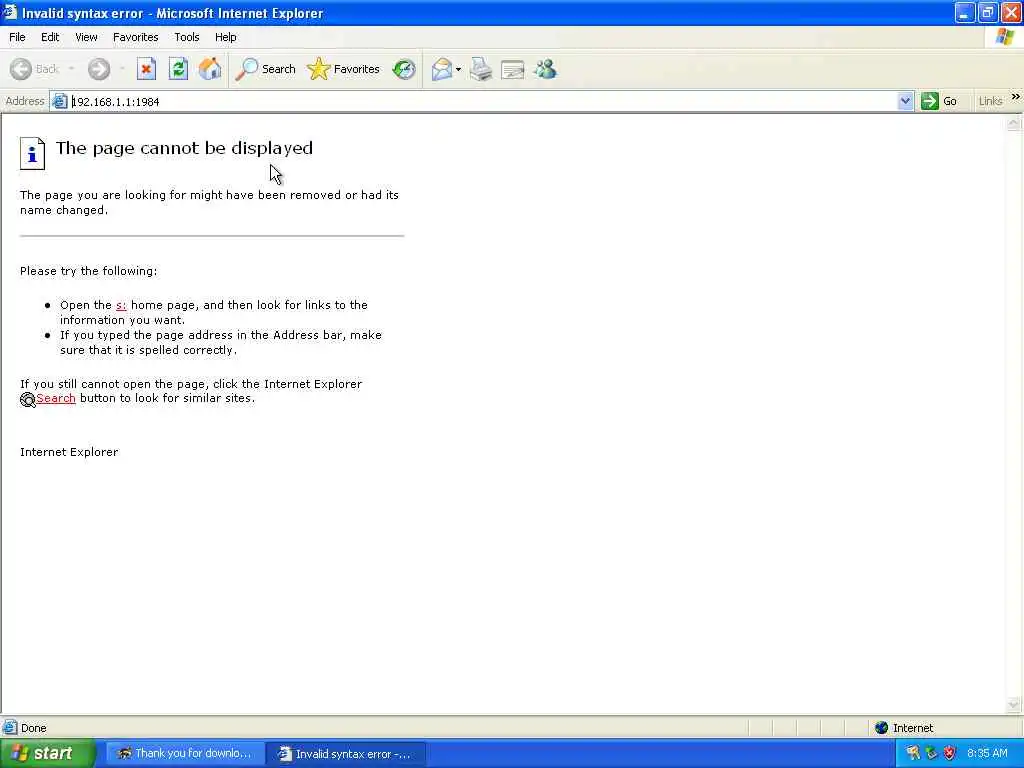Image resolution: width=1024 pixels, height=768 pixels.
Task: Click the red Search link on page
Action: tap(56, 398)
